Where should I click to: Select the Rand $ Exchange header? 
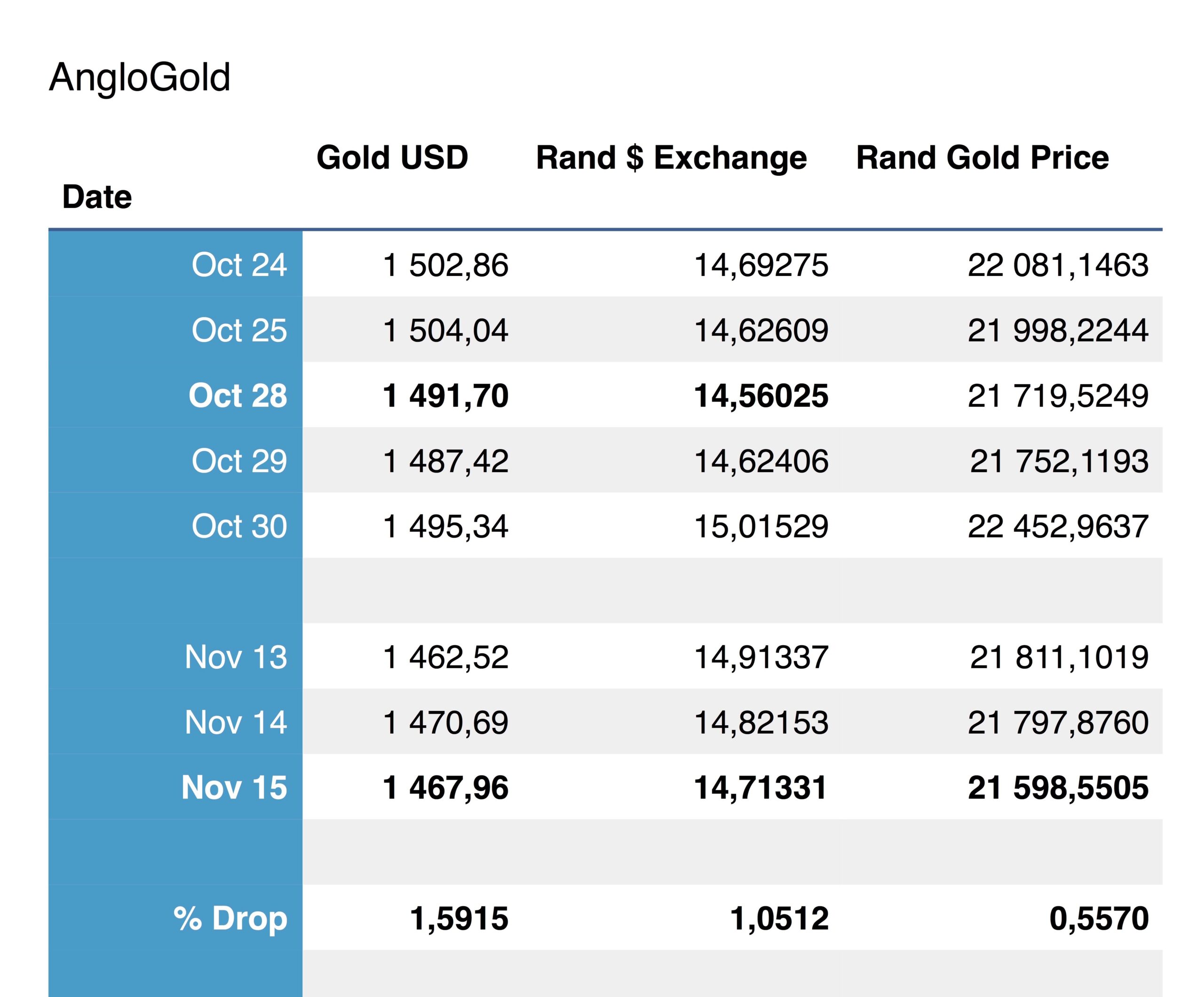pyautogui.click(x=671, y=158)
